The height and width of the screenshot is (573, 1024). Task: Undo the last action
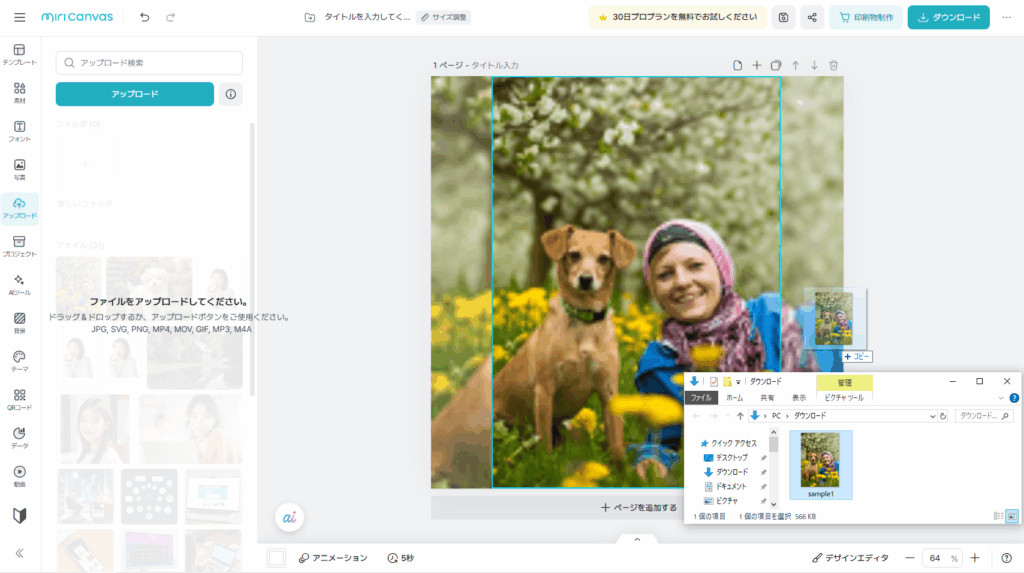click(144, 17)
